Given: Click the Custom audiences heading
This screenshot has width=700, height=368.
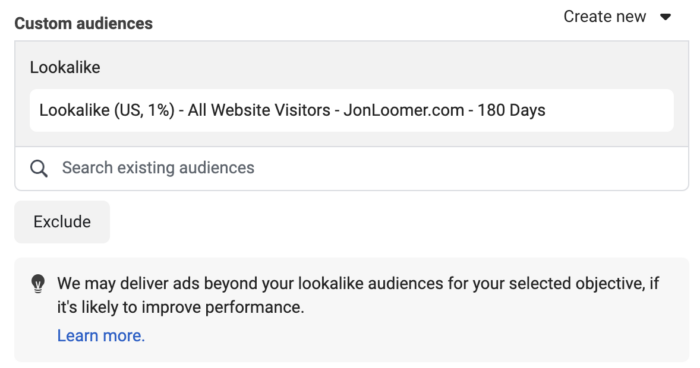Looking at the screenshot, I should (x=83, y=23).
